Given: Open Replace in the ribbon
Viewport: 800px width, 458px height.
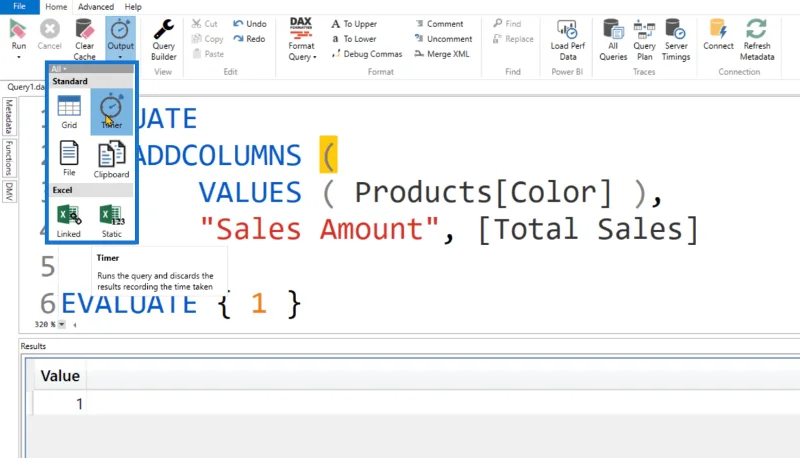Looking at the screenshot, I should click(513, 39).
